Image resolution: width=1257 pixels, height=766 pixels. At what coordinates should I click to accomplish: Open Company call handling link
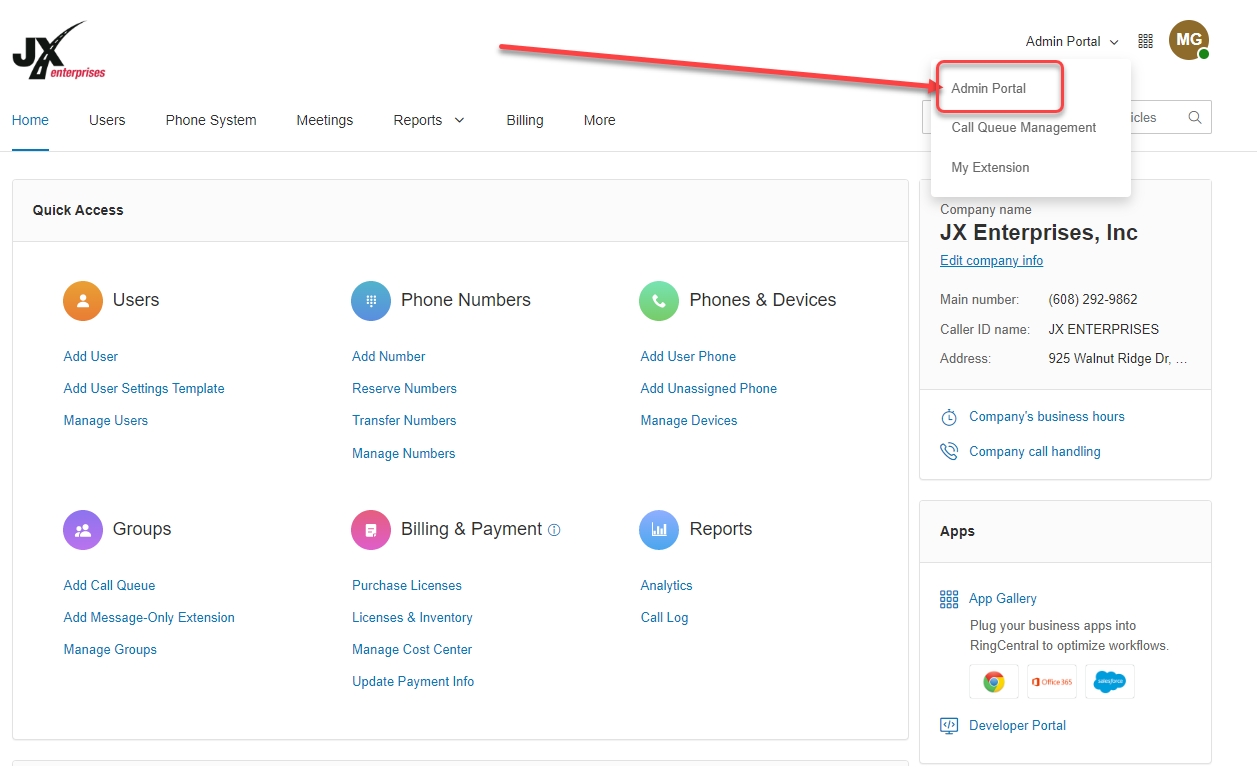(x=1035, y=451)
